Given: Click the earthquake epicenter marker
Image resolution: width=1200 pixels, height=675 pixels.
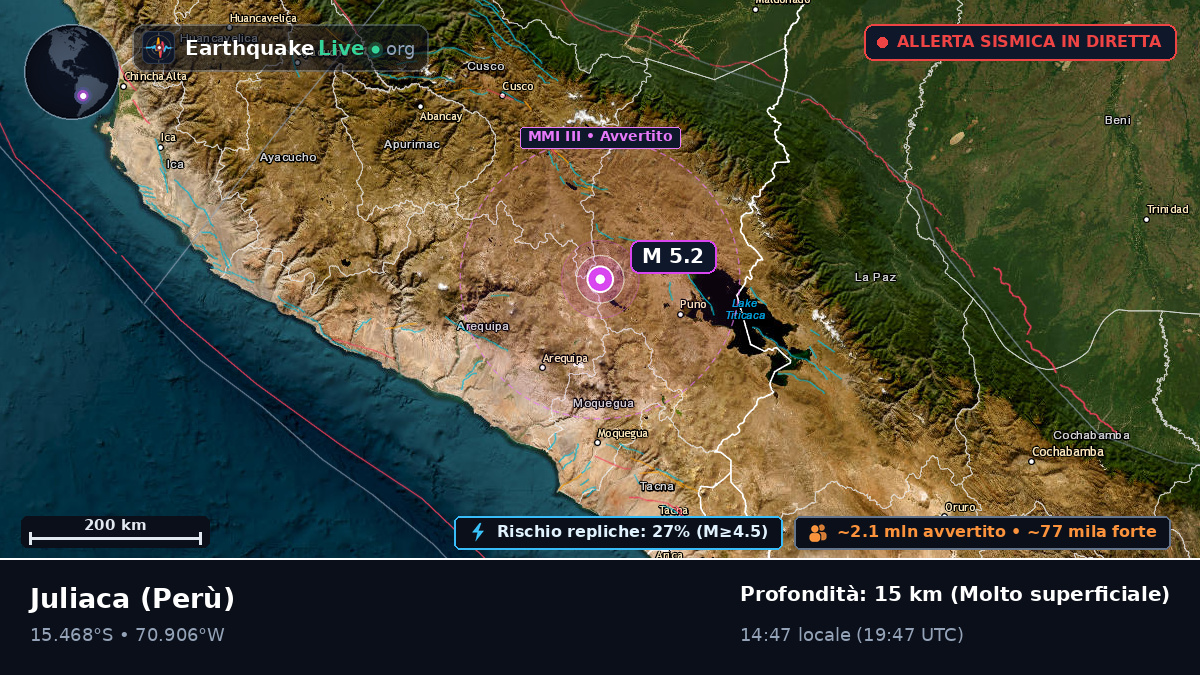Looking at the screenshot, I should coord(600,279).
